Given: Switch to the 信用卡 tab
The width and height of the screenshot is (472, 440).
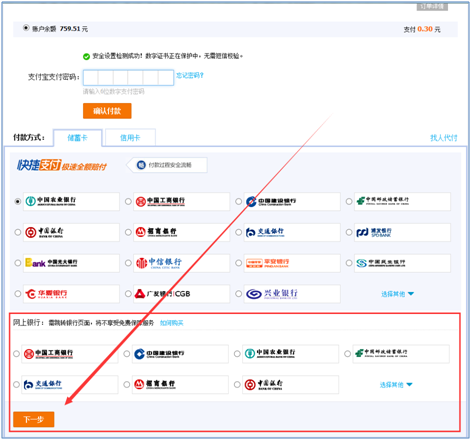Looking at the screenshot, I should click(x=130, y=138).
